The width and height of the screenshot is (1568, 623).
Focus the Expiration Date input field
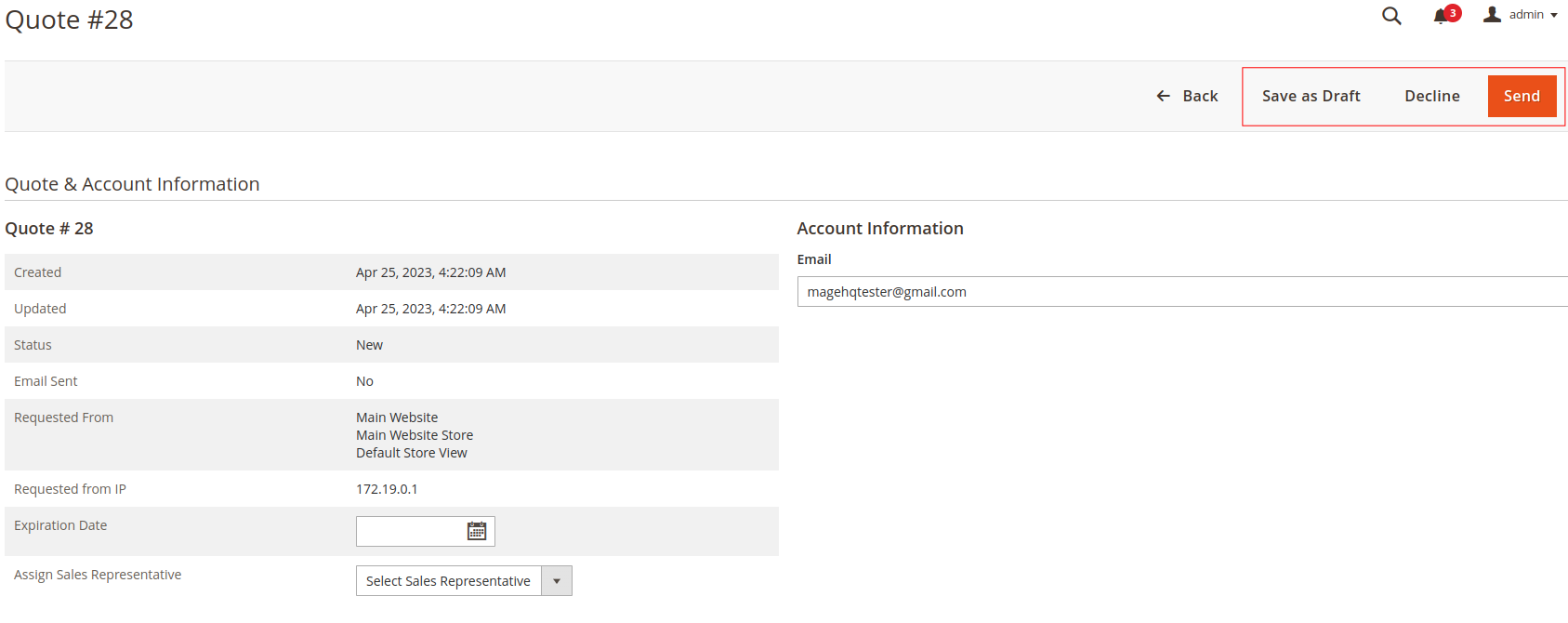425,531
